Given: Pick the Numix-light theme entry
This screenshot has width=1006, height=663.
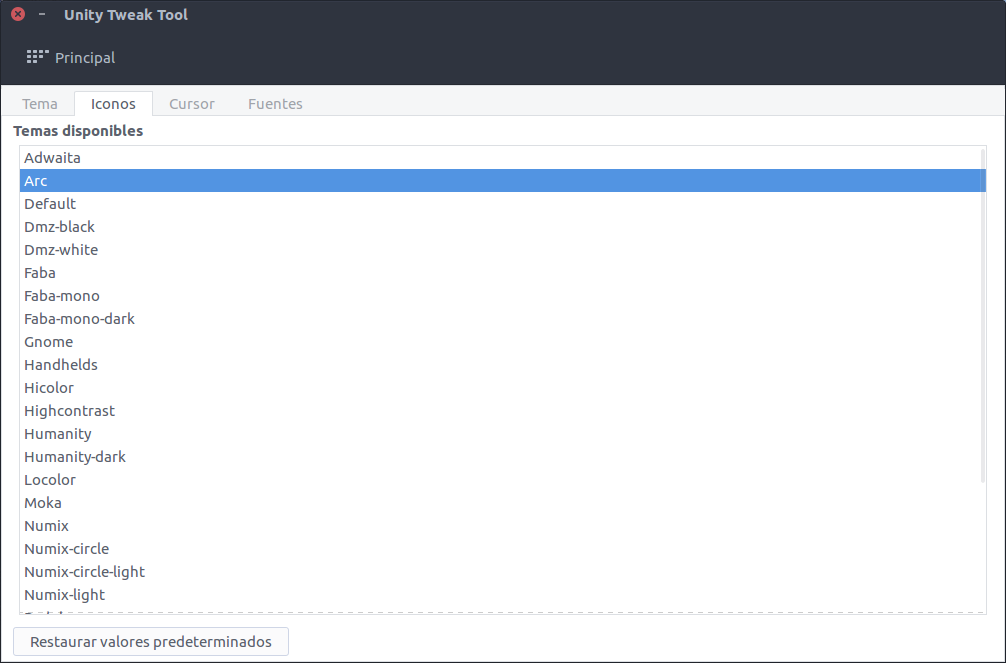Looking at the screenshot, I should pos(65,595).
